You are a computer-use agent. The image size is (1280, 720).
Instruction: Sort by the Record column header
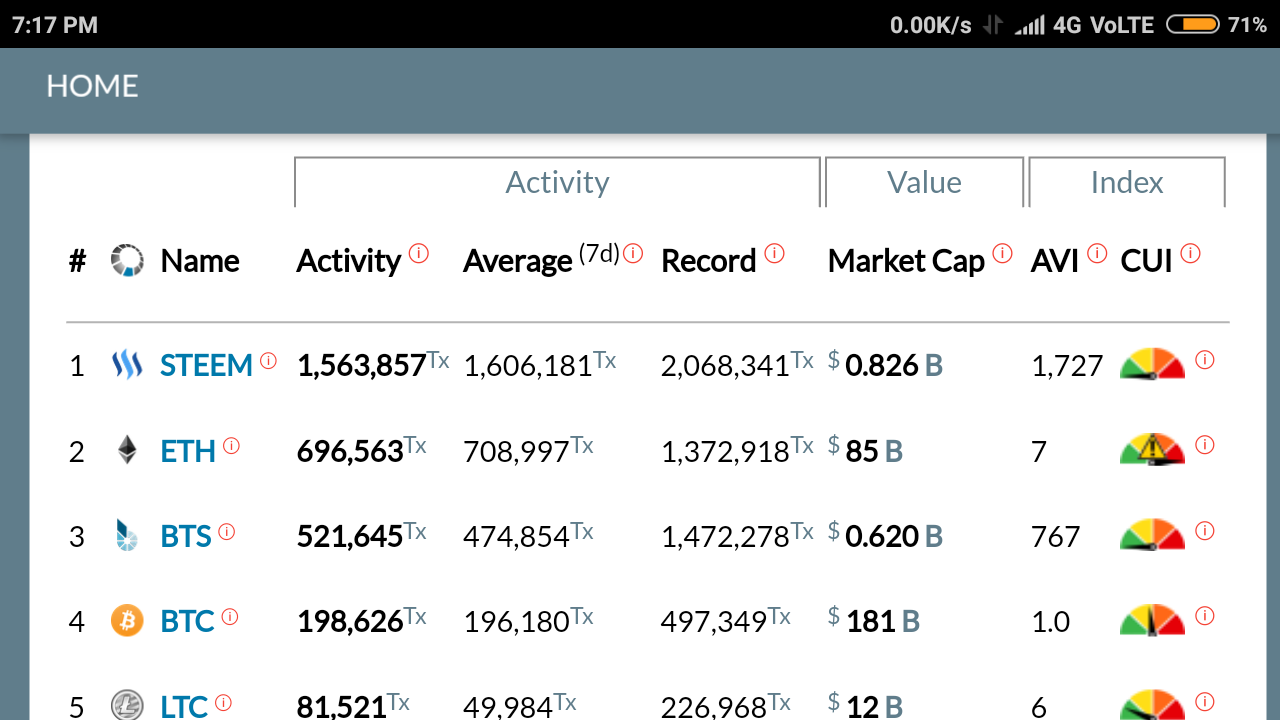point(708,261)
